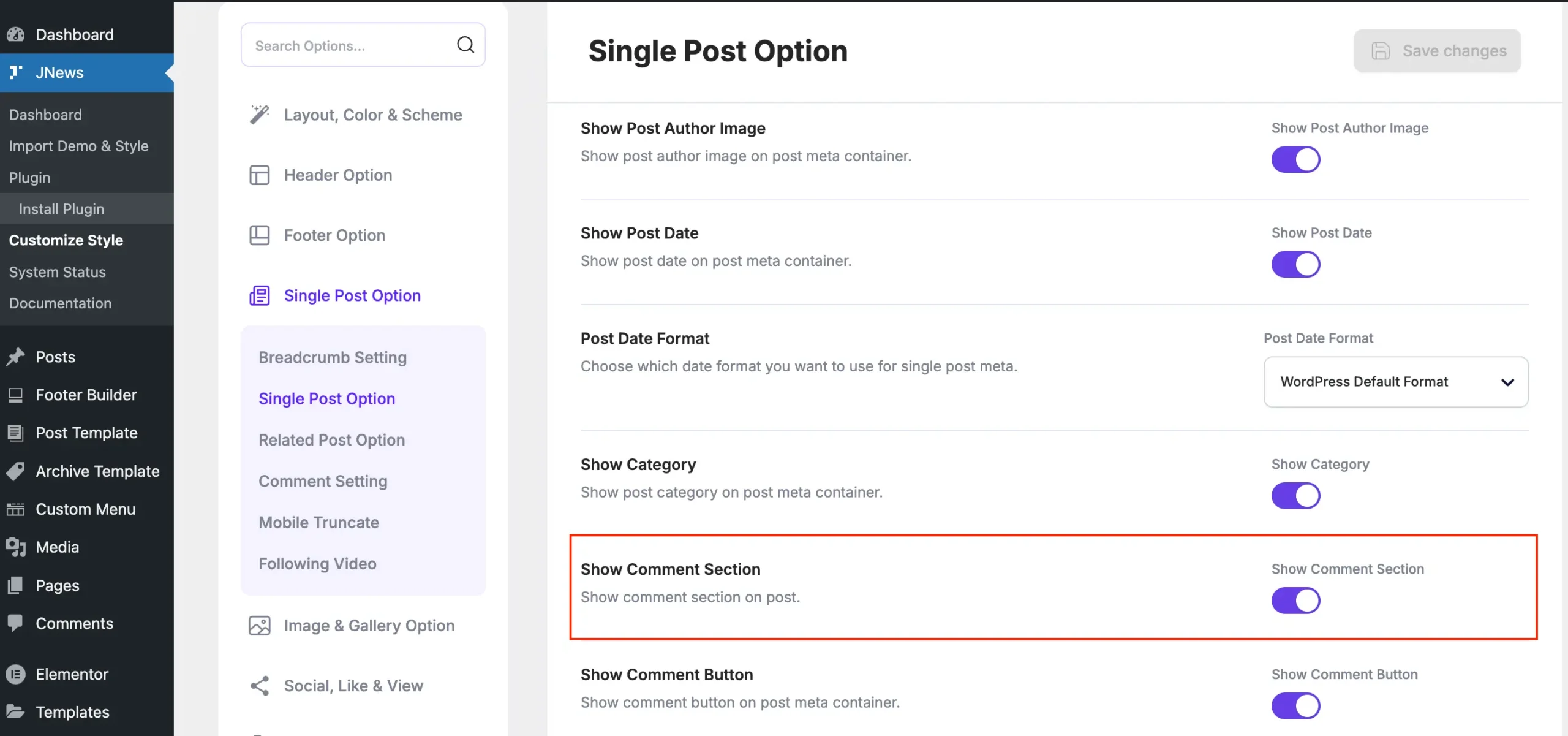This screenshot has height=736, width=1568.
Task: Collapse the Single Post Option section
Action: coord(352,296)
